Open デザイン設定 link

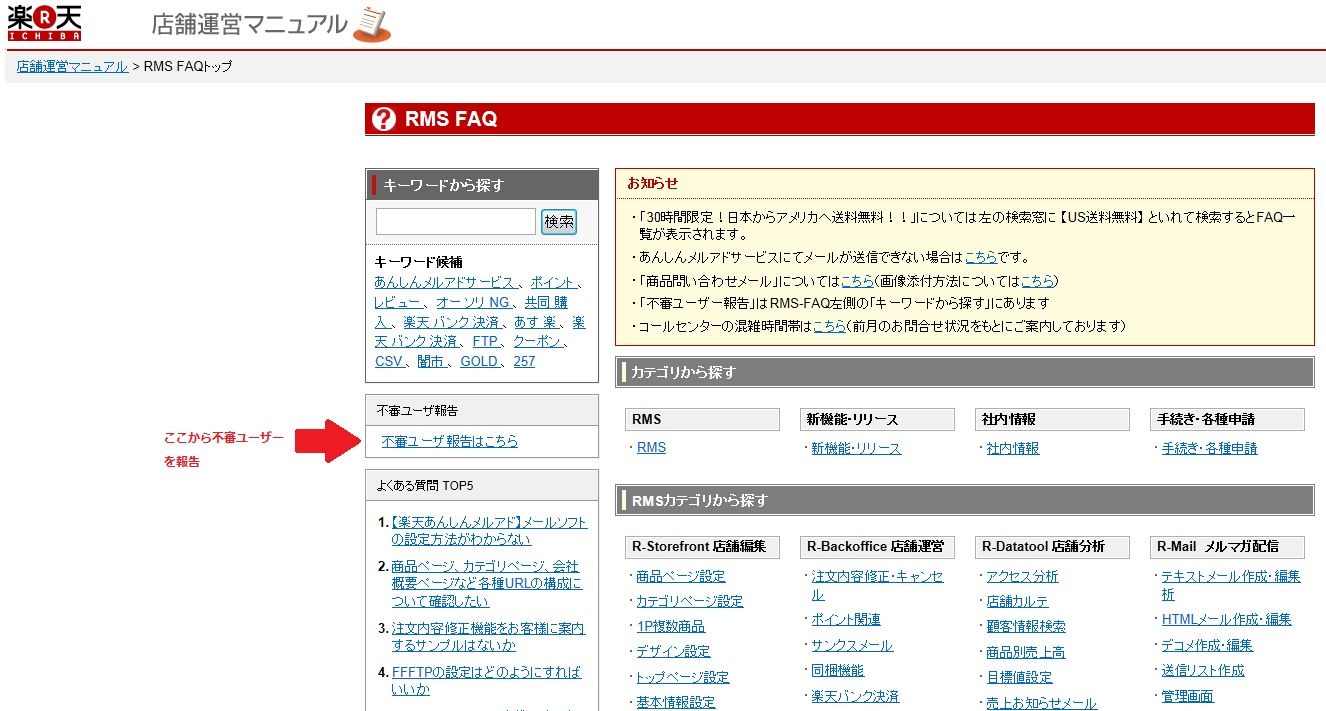(x=673, y=651)
